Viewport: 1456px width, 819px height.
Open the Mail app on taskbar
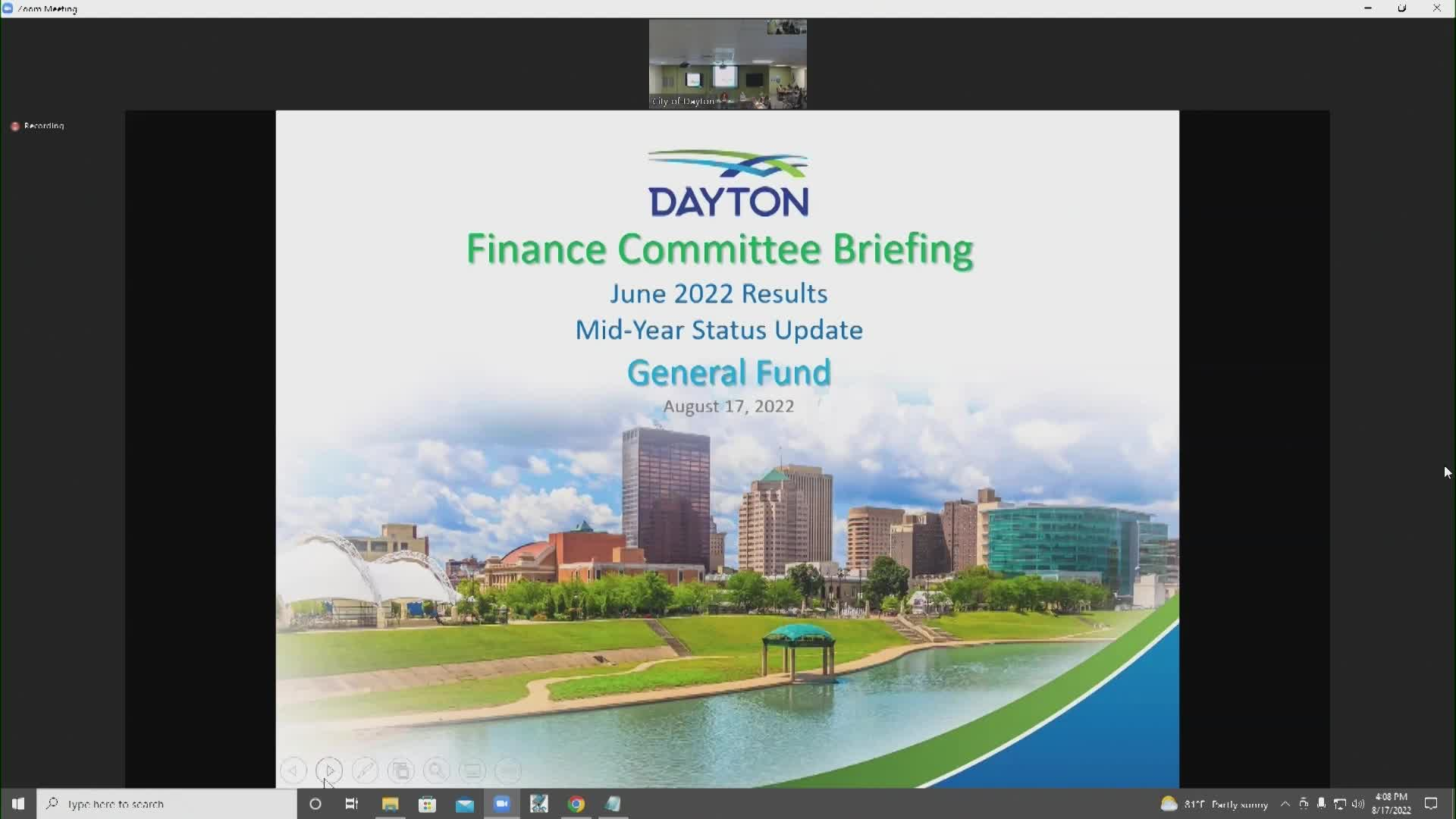[464, 804]
